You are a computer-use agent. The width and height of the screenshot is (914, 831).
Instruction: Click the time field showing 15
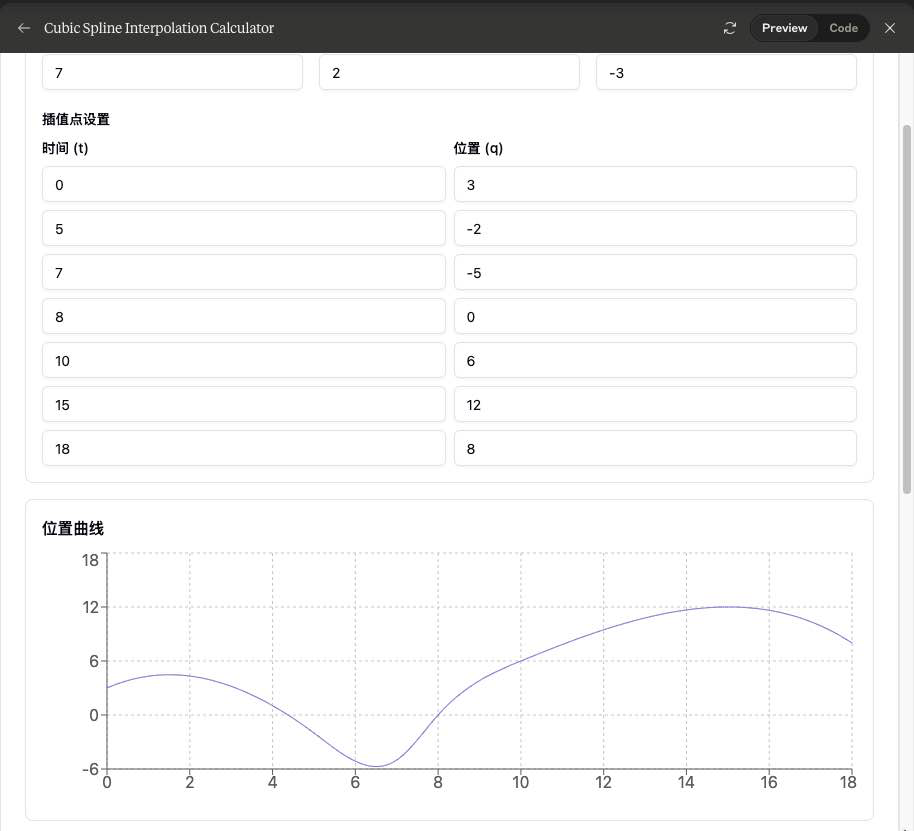click(244, 404)
